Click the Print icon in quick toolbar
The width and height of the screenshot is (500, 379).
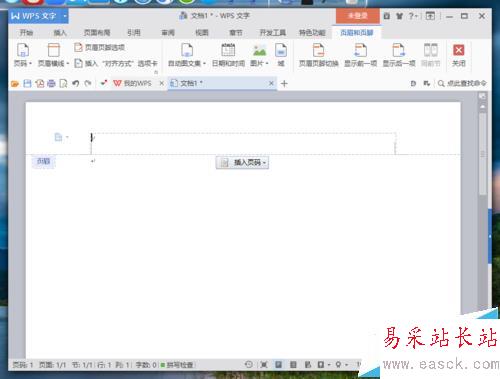(x=51, y=83)
